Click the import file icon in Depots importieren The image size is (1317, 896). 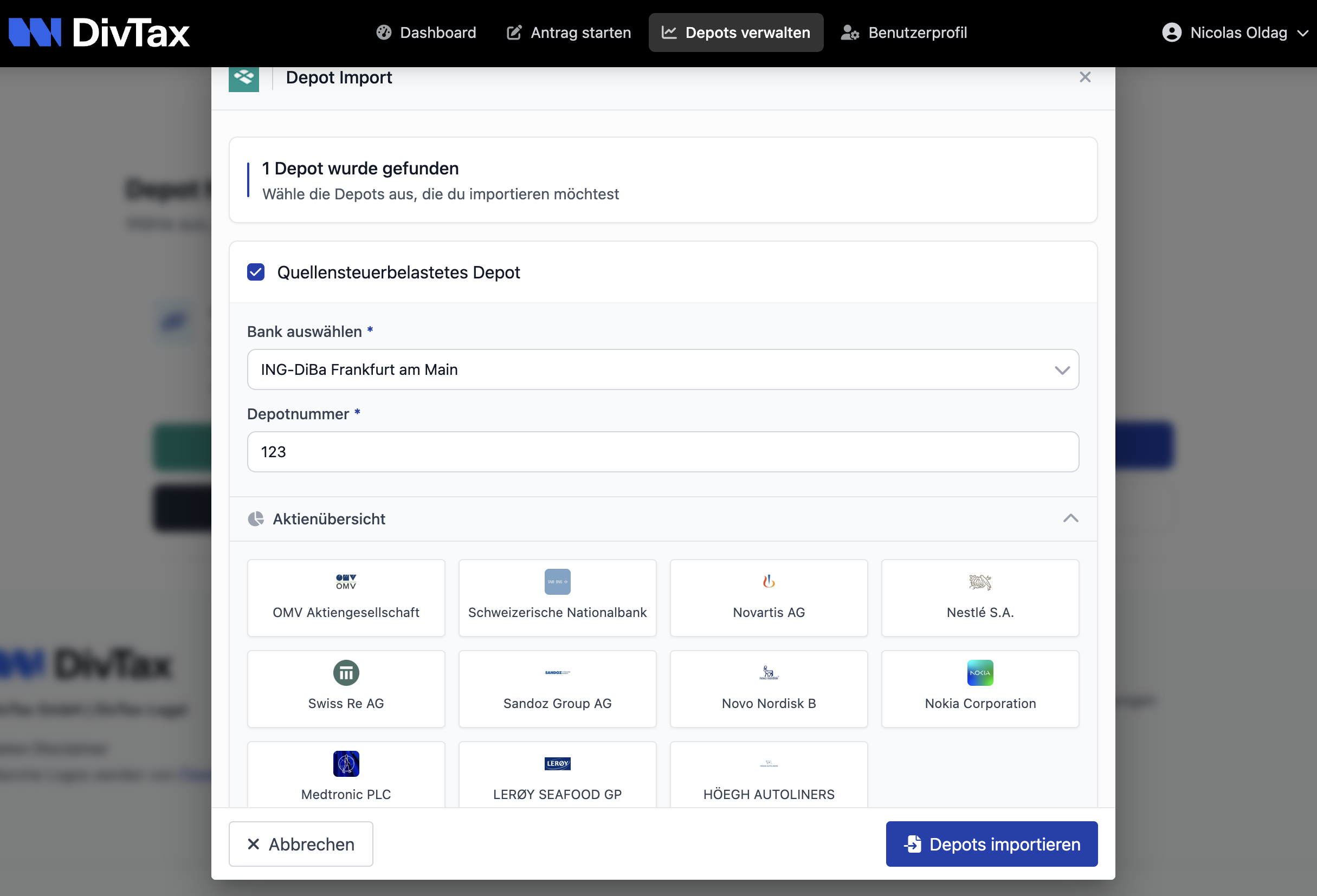pos(913,844)
